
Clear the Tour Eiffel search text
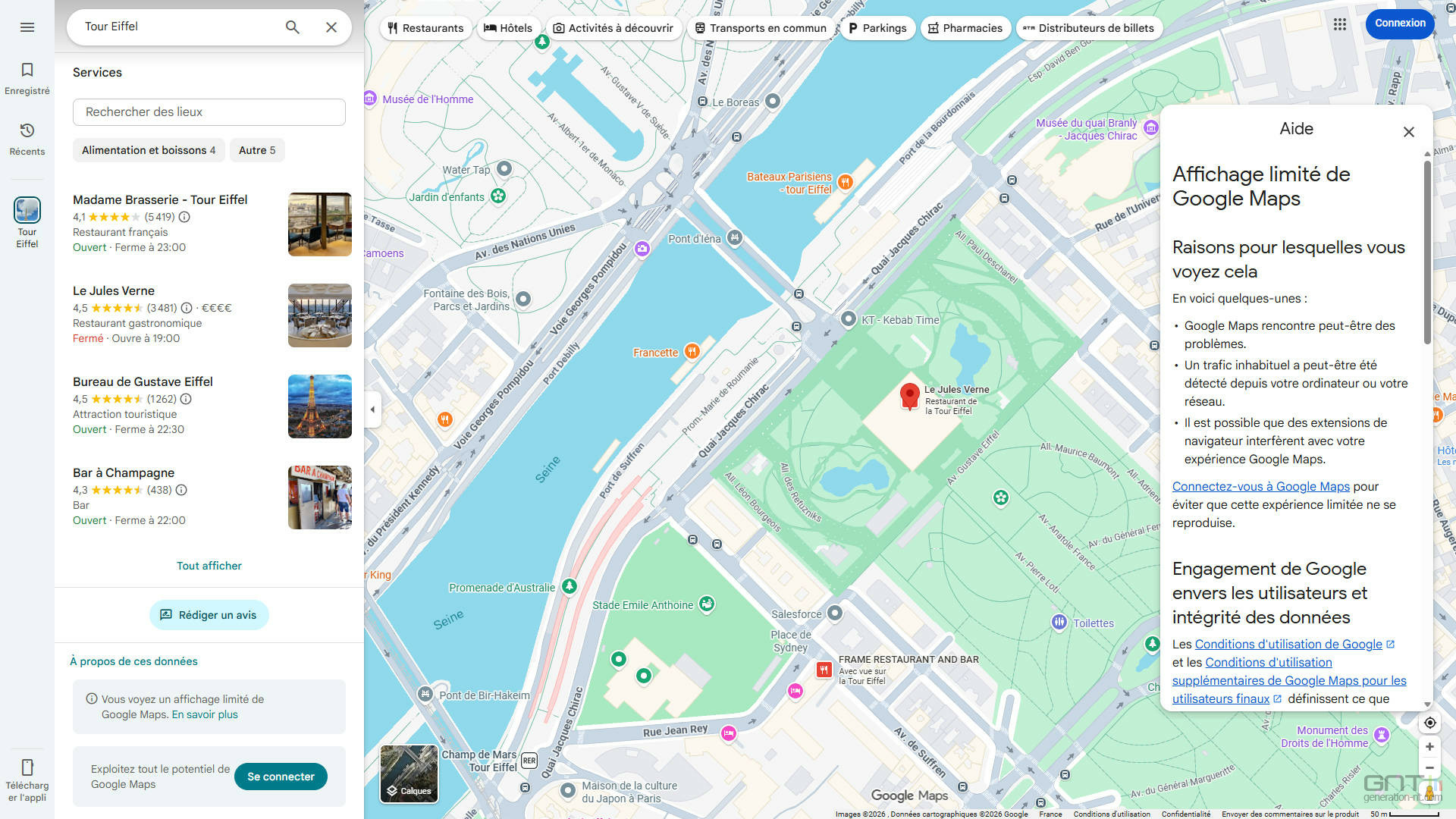click(x=331, y=27)
